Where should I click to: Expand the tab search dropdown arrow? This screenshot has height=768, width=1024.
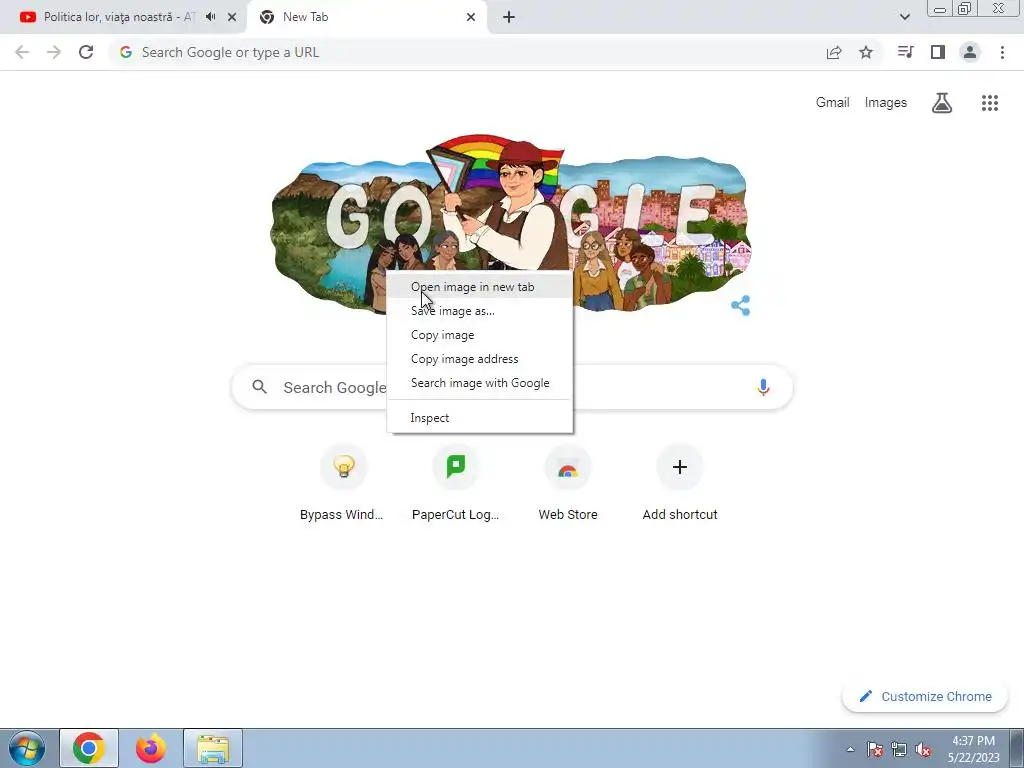pyautogui.click(x=904, y=17)
